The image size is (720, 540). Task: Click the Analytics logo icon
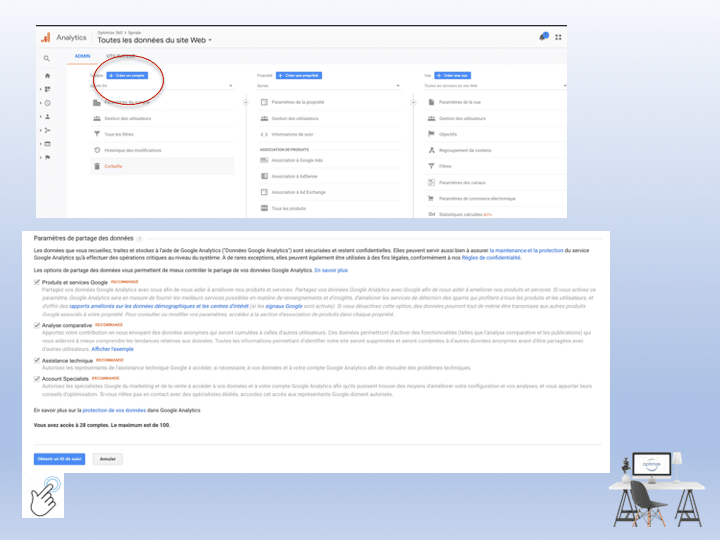click(46, 37)
